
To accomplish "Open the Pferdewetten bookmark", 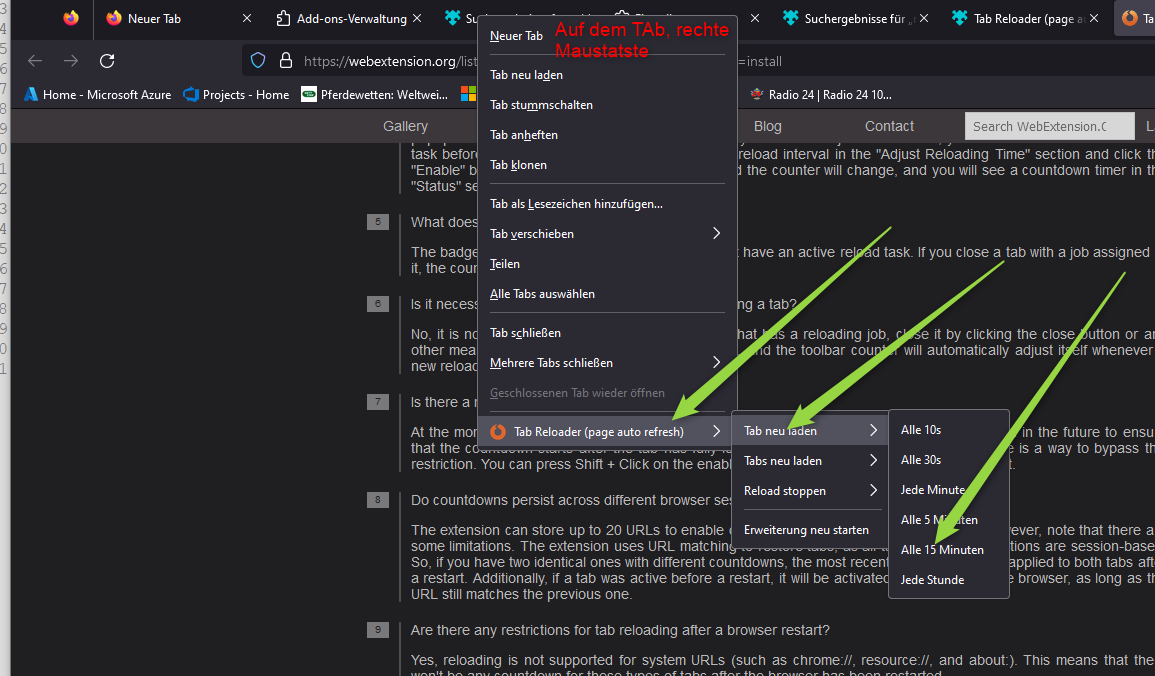I will point(376,95).
